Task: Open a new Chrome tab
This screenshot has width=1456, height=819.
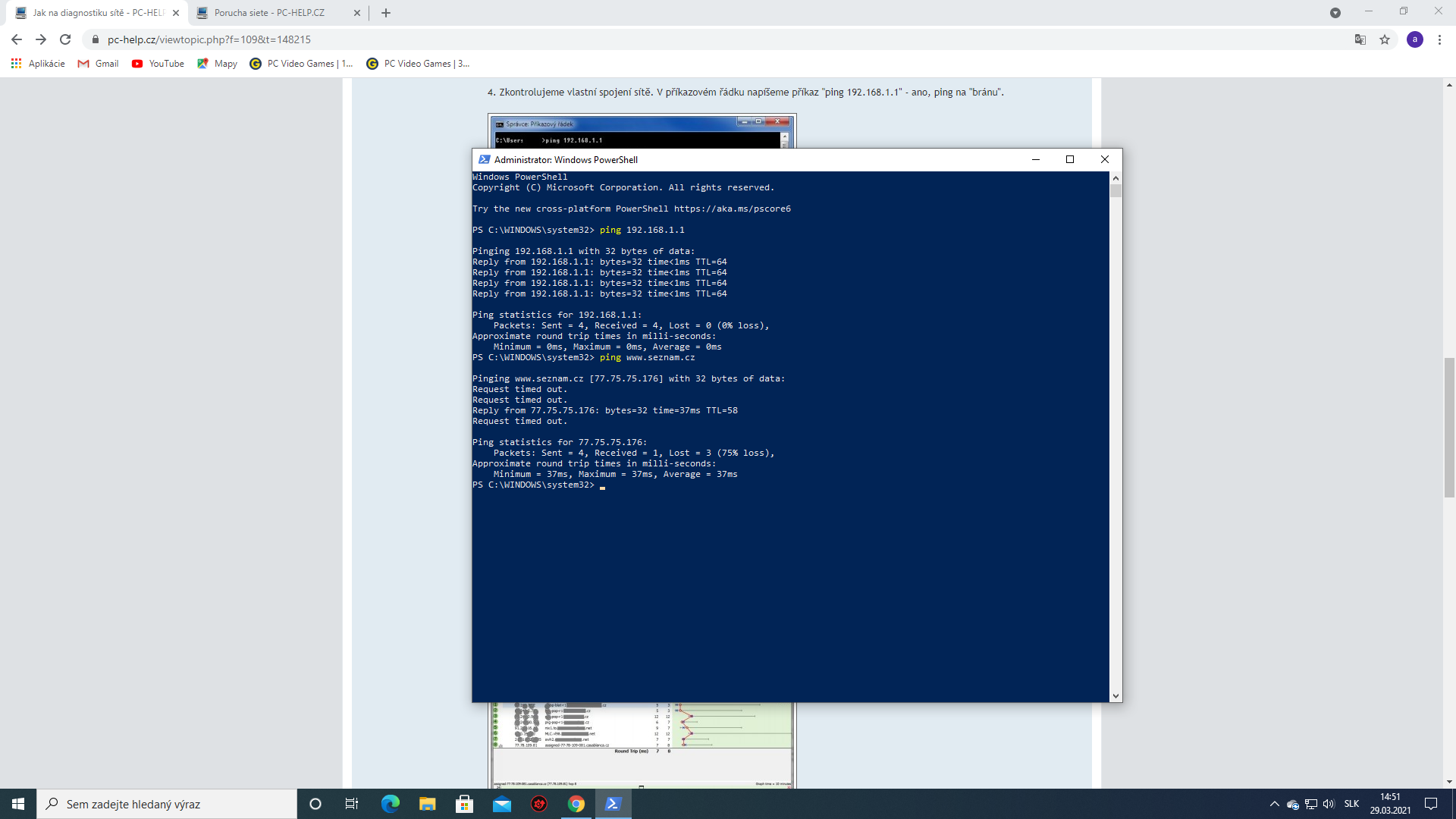Action: (386, 13)
